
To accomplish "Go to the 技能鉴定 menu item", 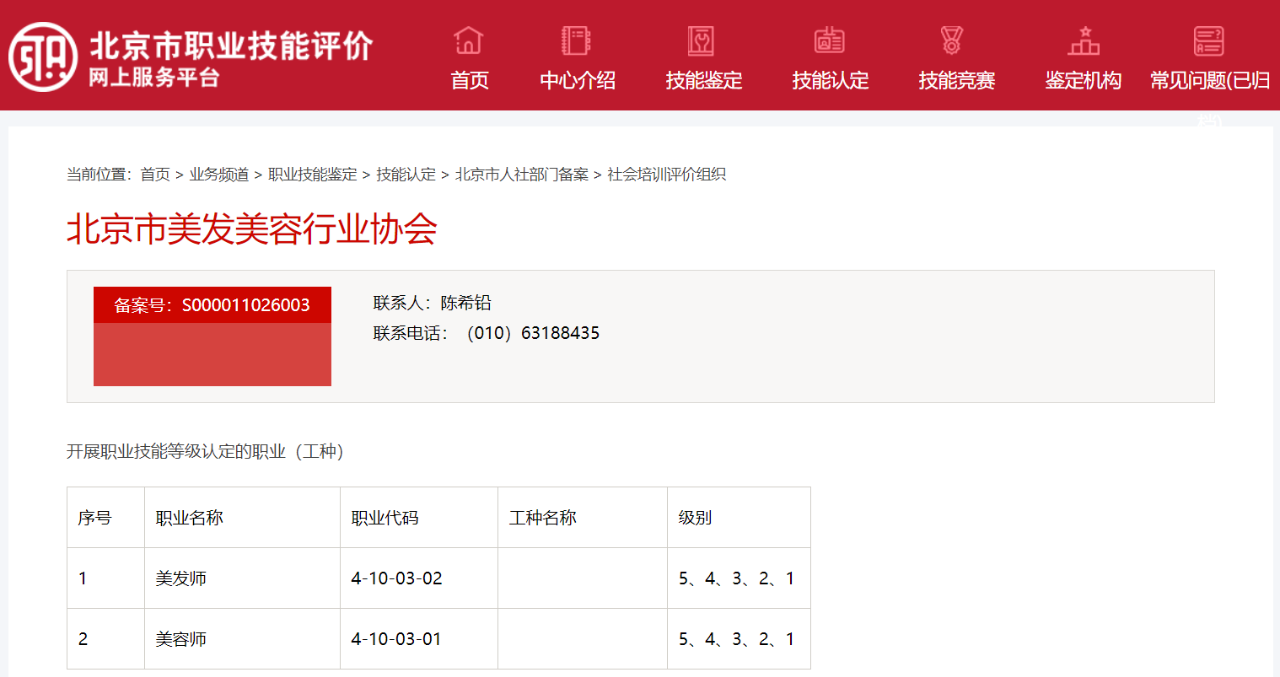I will click(x=704, y=81).
